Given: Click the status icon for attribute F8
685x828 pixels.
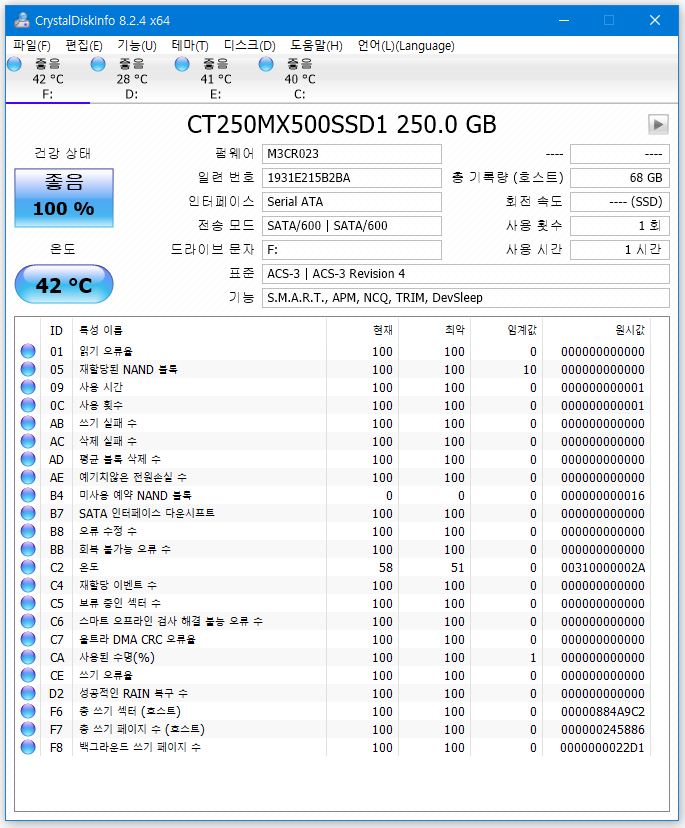Looking at the screenshot, I should point(28,747).
